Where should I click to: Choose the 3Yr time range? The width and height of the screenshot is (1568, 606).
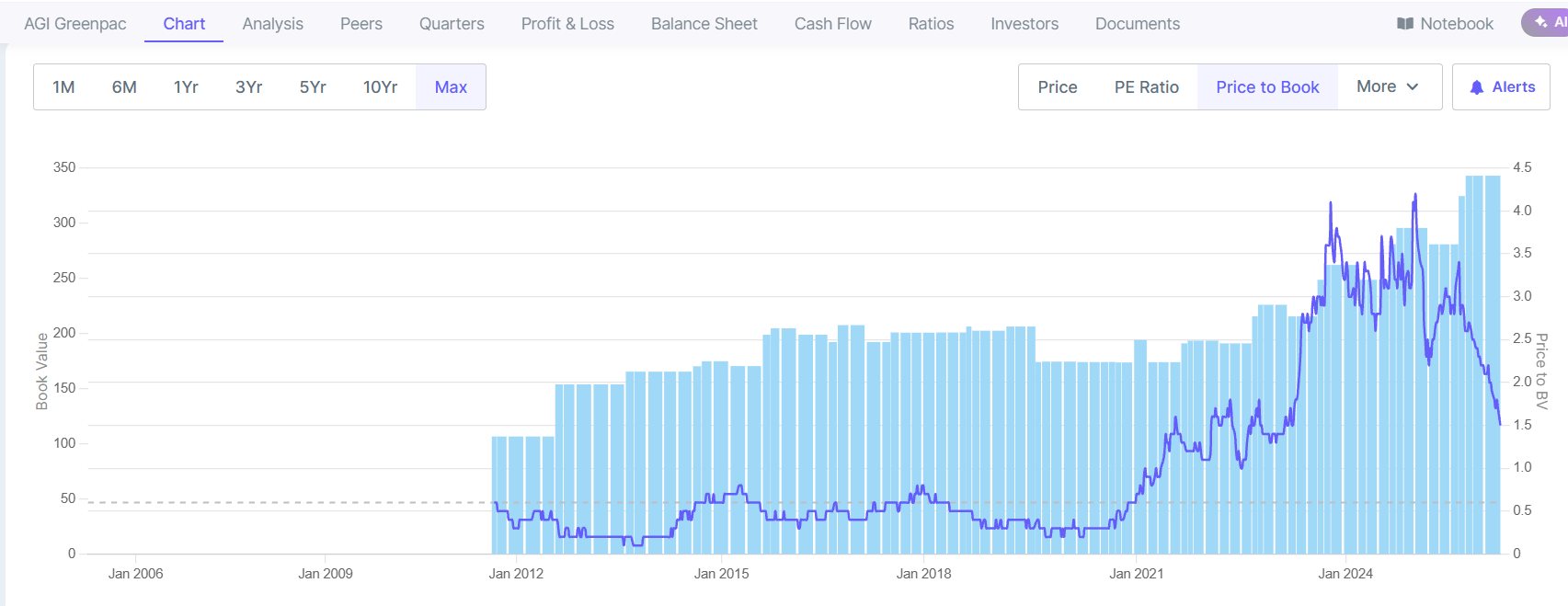point(248,87)
